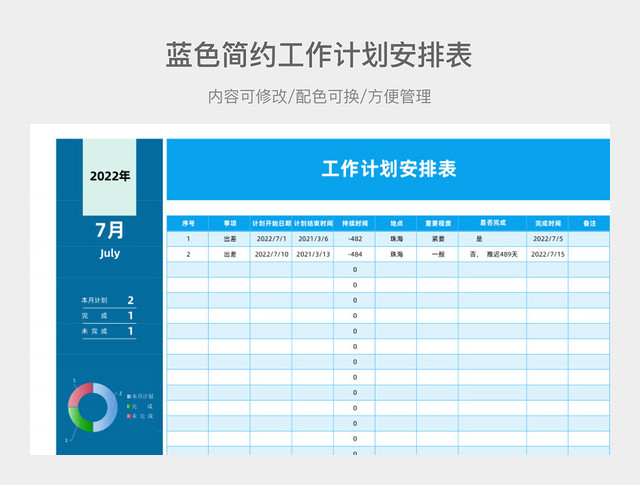
Task: Click the 7月 month label
Action: coord(109,230)
